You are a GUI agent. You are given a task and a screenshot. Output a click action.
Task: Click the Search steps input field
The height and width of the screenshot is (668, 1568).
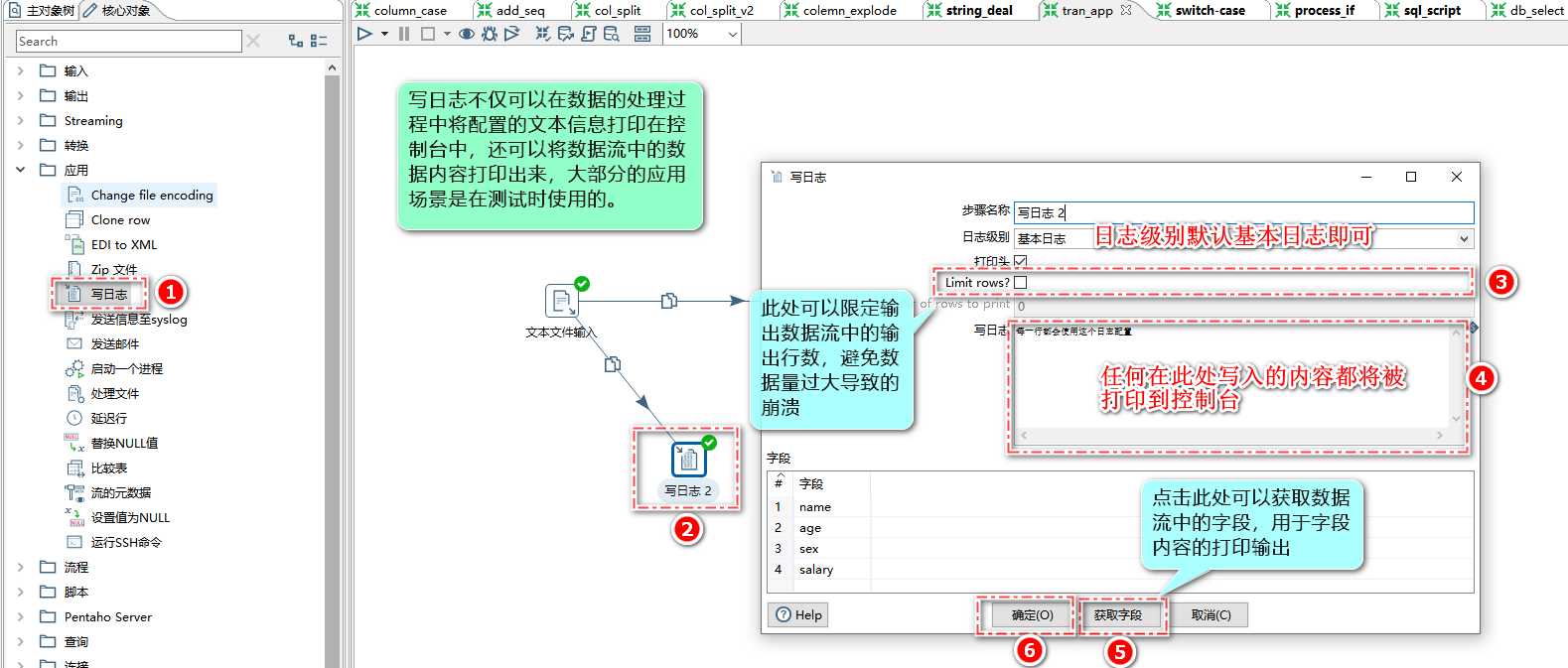(128, 41)
